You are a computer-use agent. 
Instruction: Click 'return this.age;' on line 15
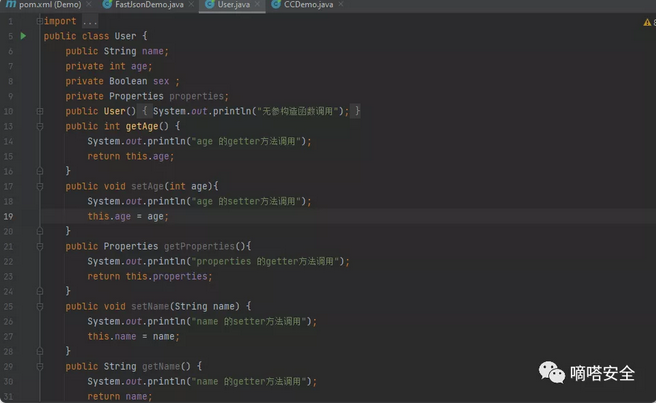point(131,157)
